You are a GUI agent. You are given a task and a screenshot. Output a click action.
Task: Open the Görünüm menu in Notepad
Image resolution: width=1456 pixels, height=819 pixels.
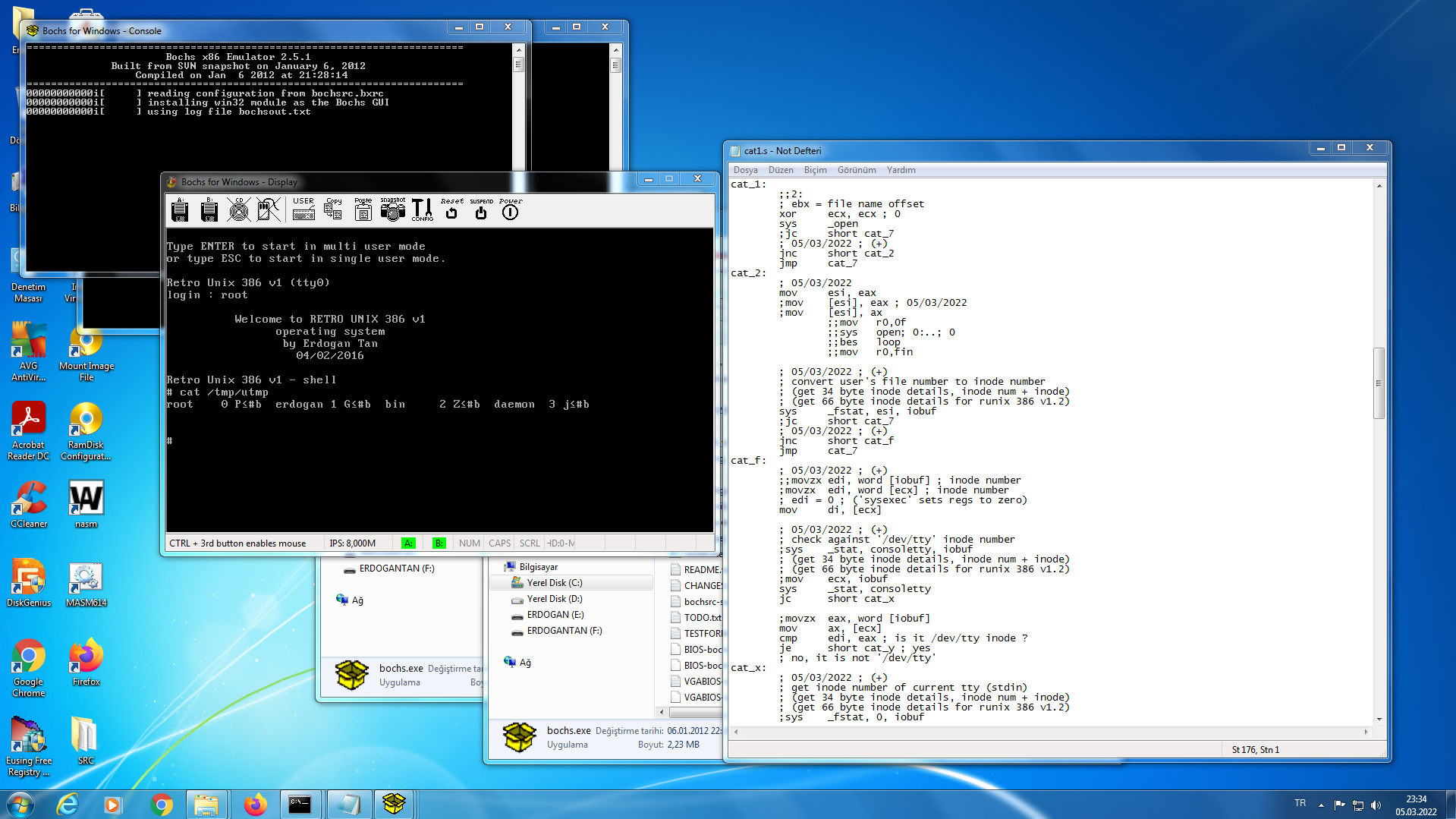click(856, 170)
